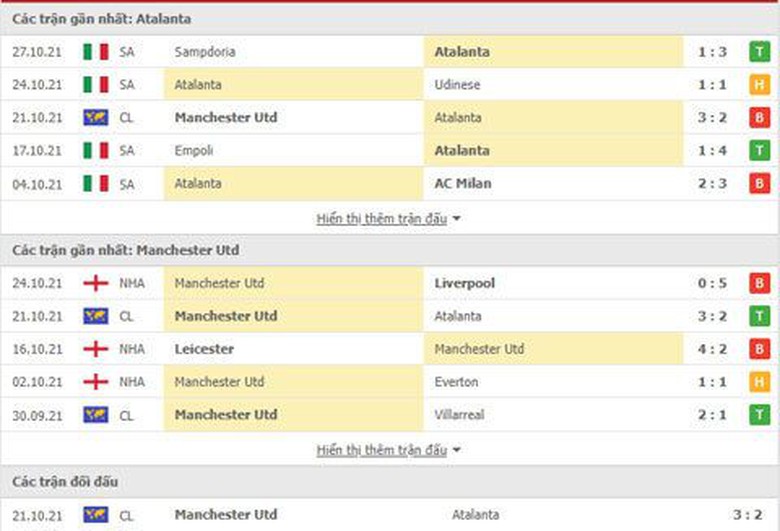Viewport: 780px width, 531px height.
Task: Click the 1 : 4 Empoli match score
Action: click(x=712, y=151)
